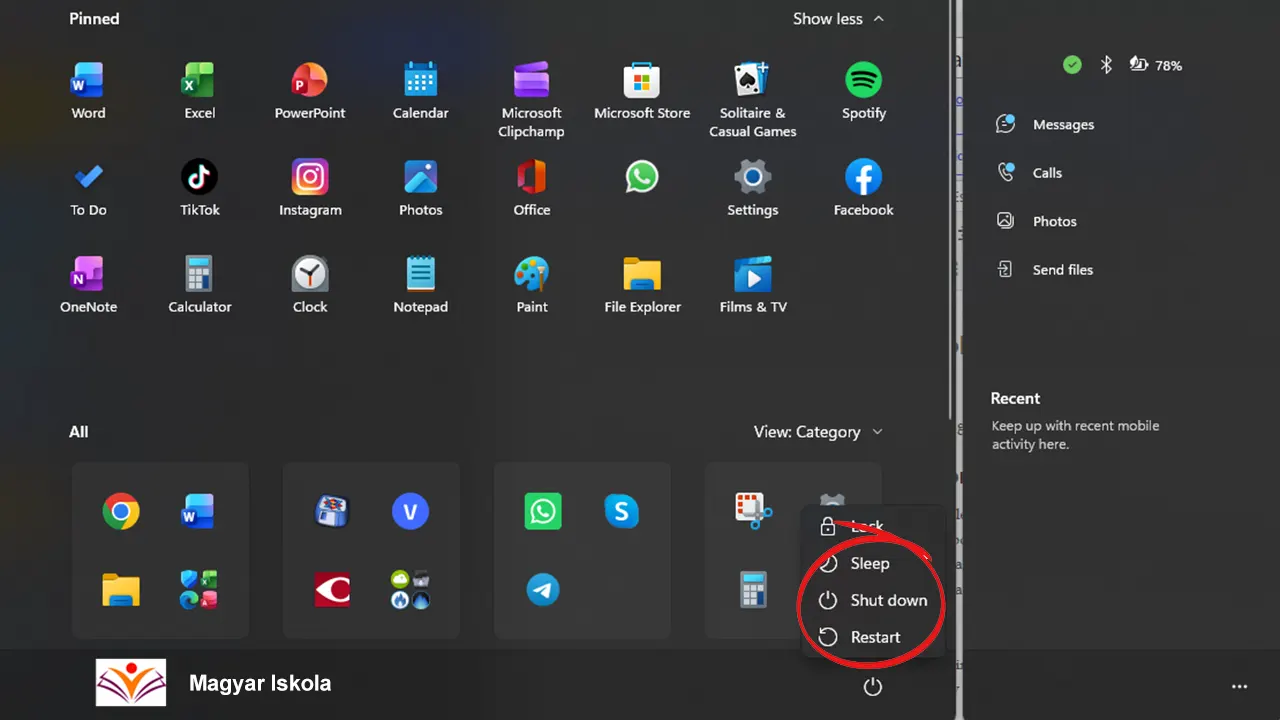Open the View: Category dropdown
This screenshot has height=720, width=1280.
(818, 432)
